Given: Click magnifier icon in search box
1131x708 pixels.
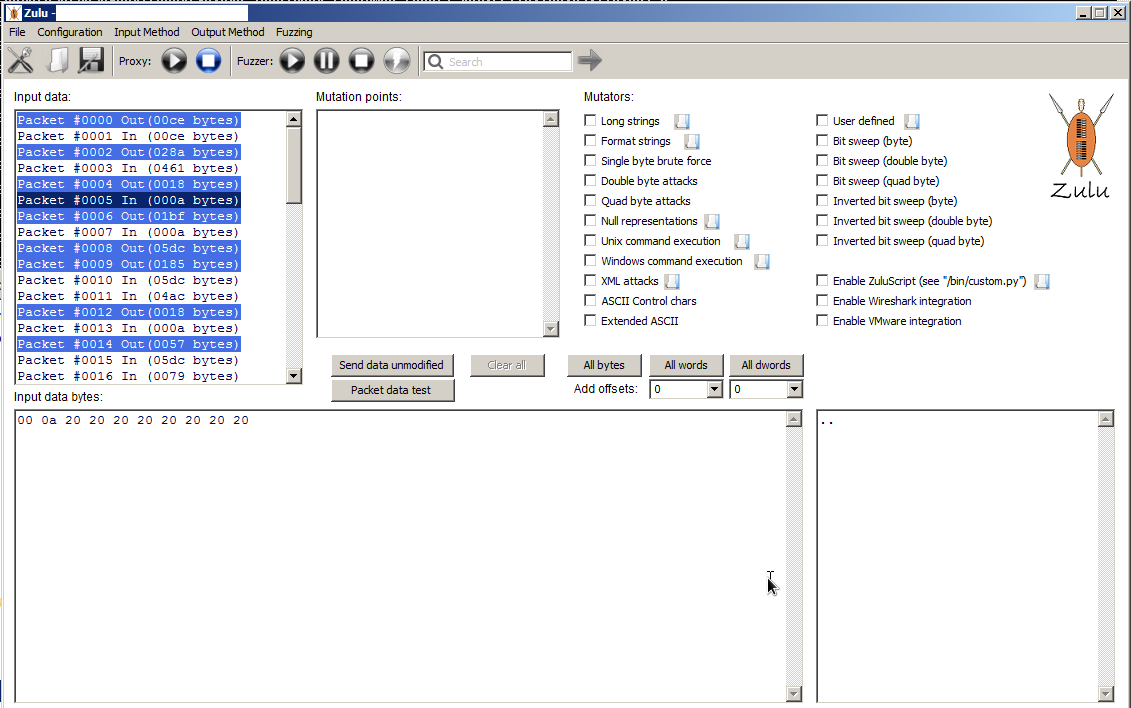Looking at the screenshot, I should click(435, 62).
